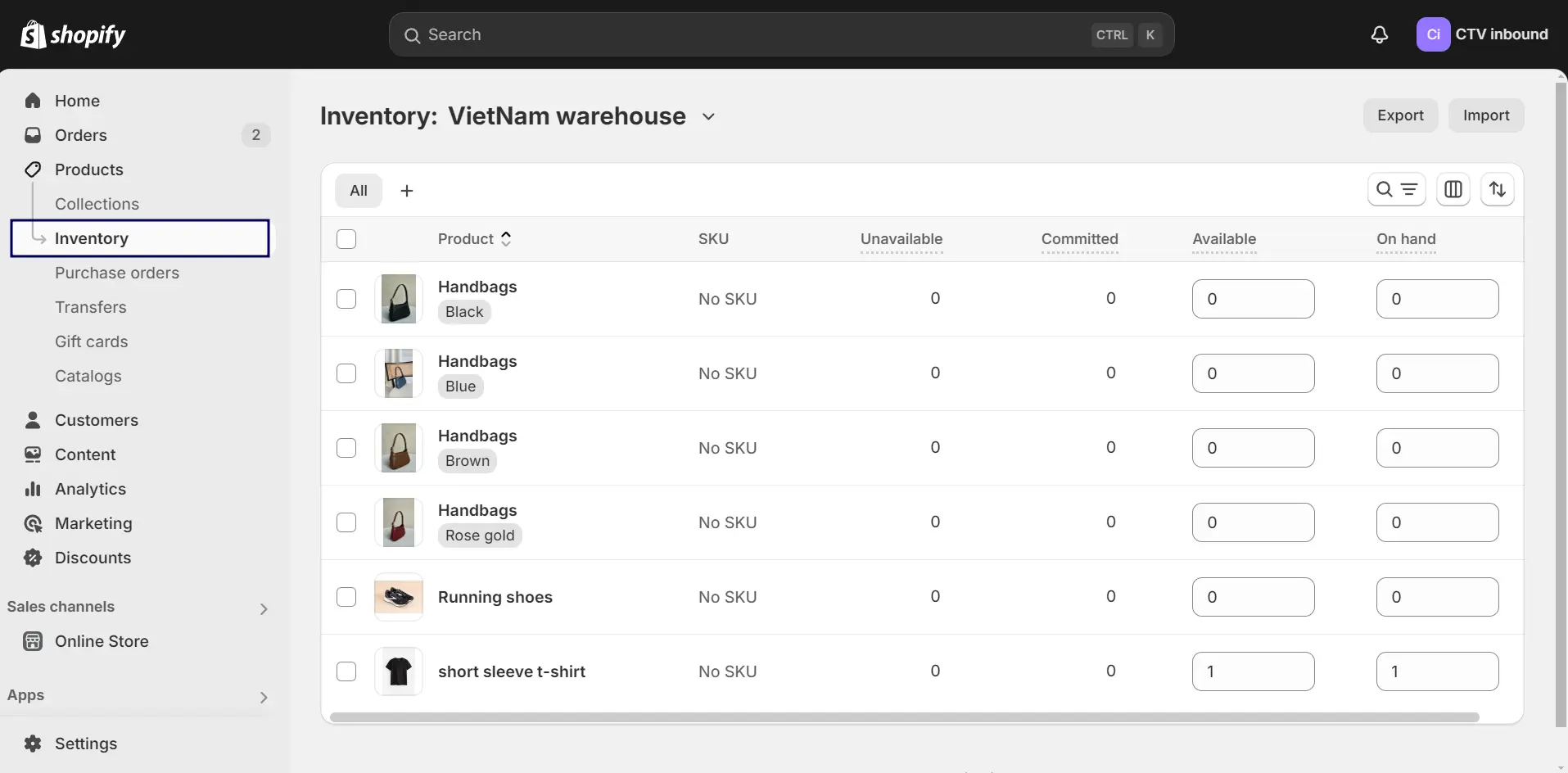
Task: Toggle the select-all products checkbox
Action: [346, 239]
